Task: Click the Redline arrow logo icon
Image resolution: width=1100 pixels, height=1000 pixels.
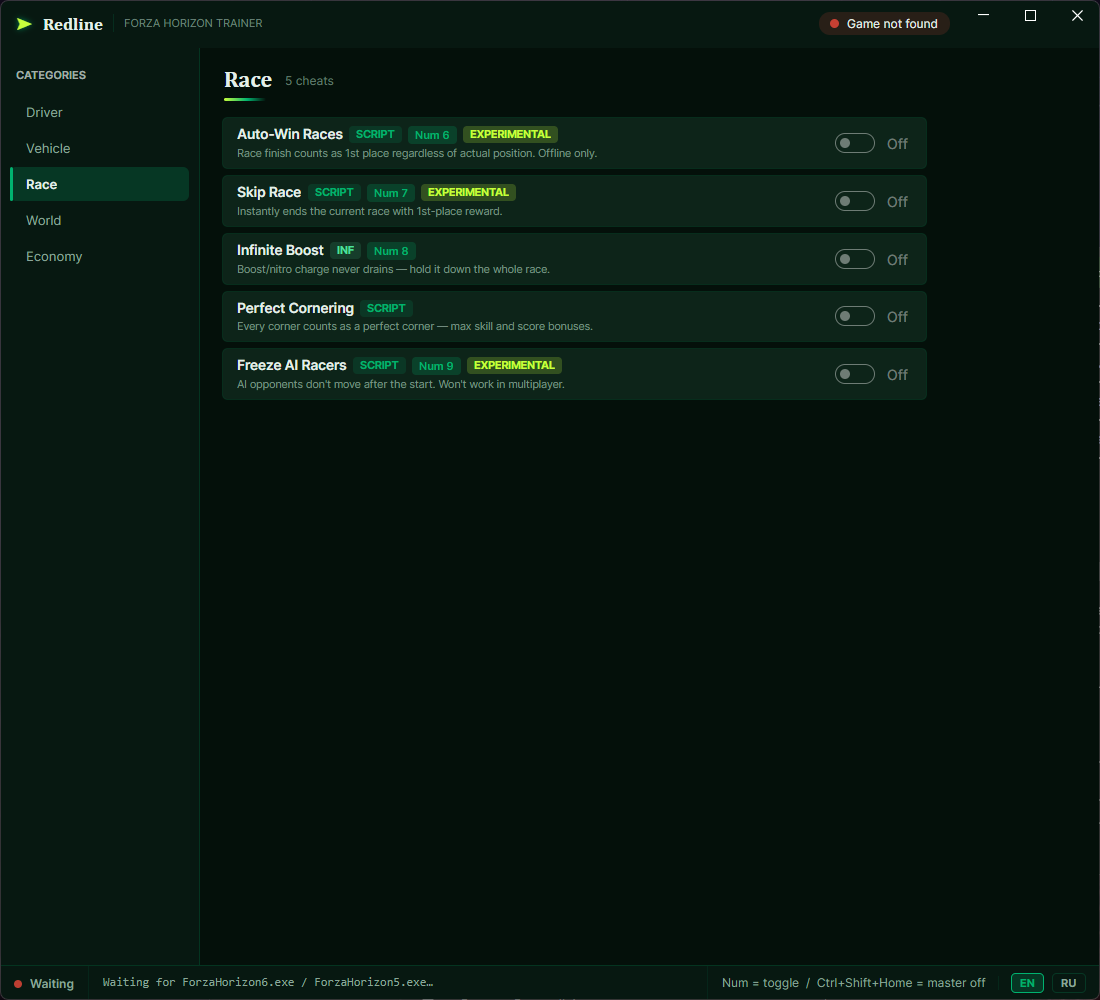Action: 24,24
